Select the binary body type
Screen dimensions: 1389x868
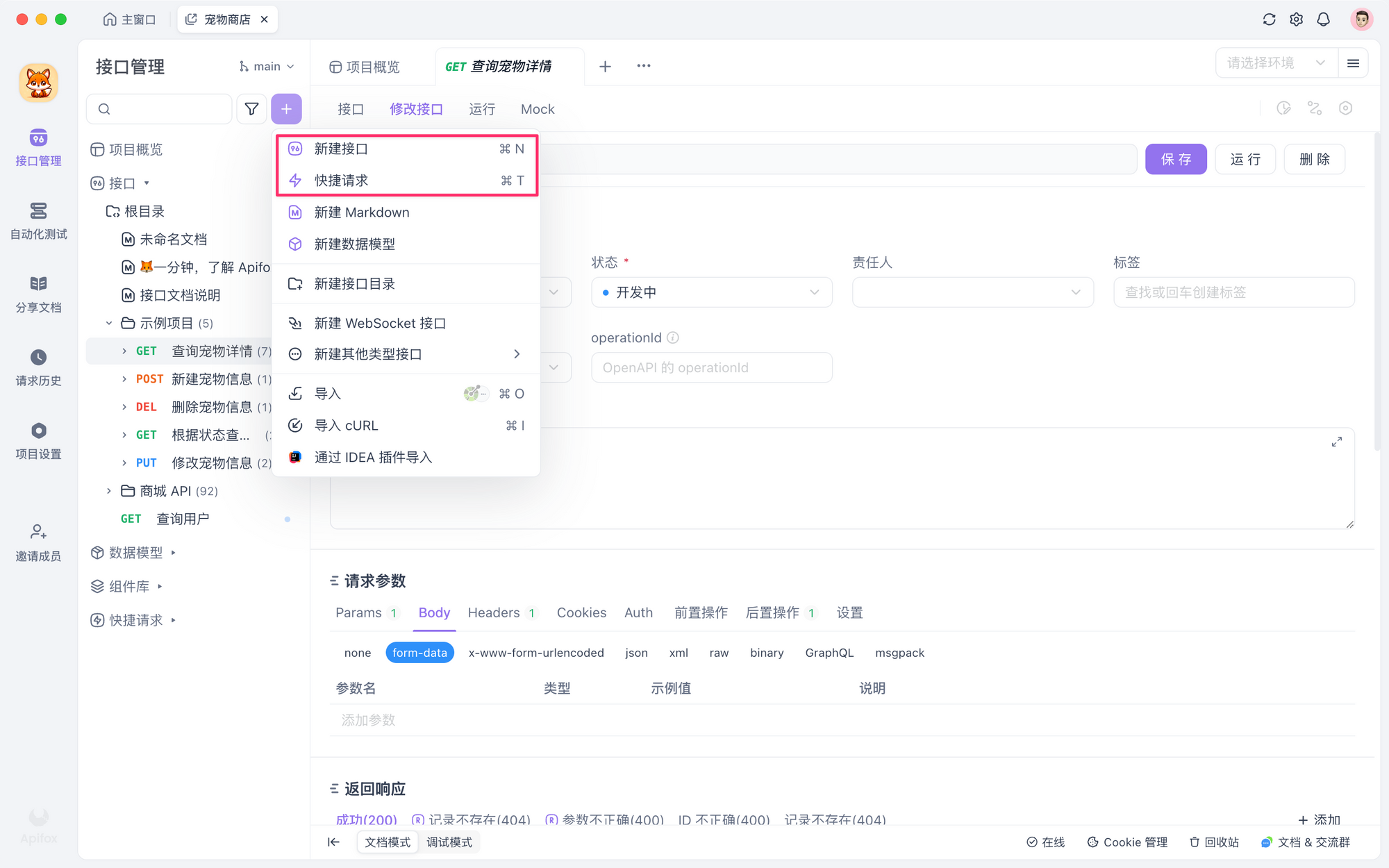[x=767, y=653]
